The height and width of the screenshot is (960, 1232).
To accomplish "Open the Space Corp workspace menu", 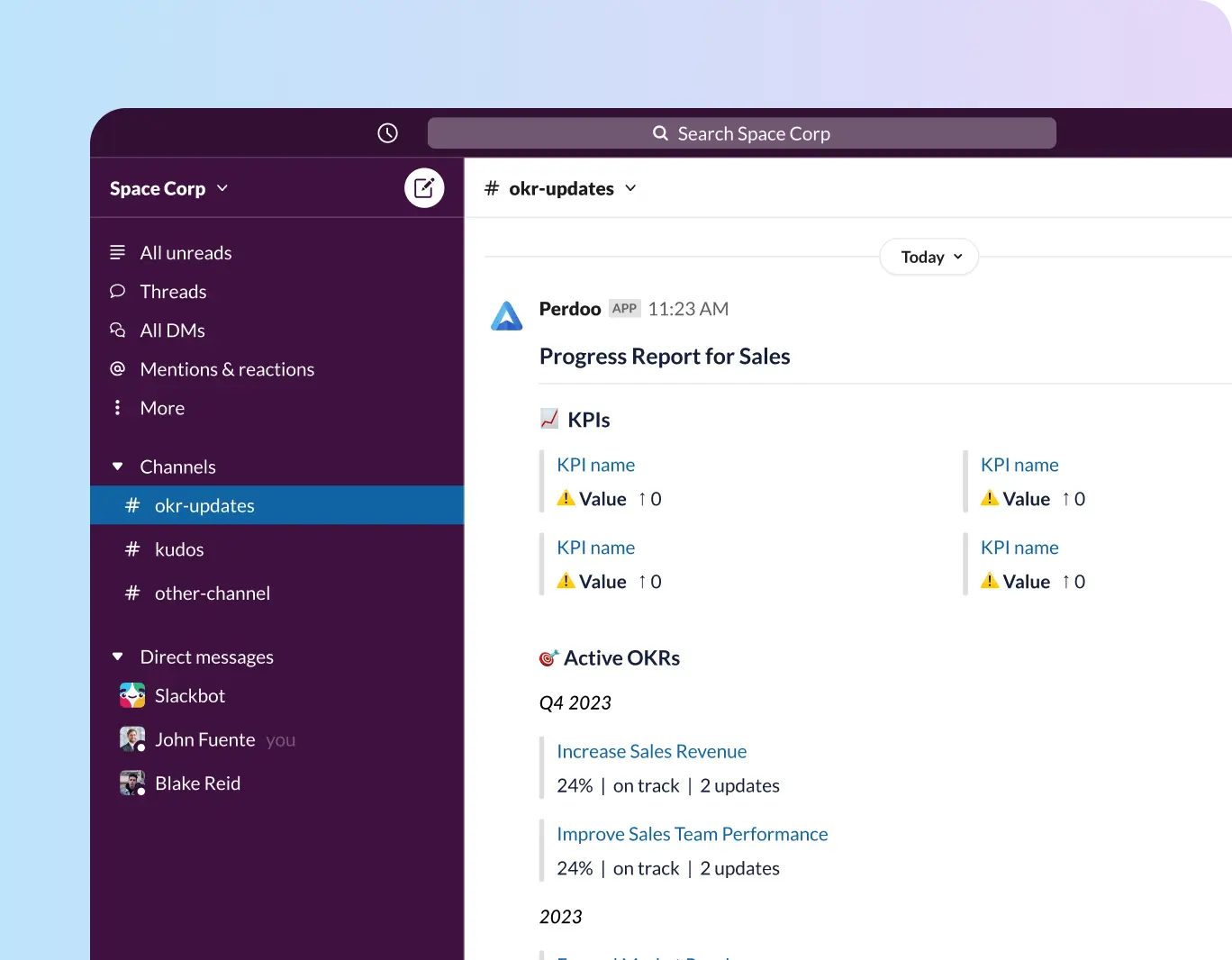I will (168, 188).
